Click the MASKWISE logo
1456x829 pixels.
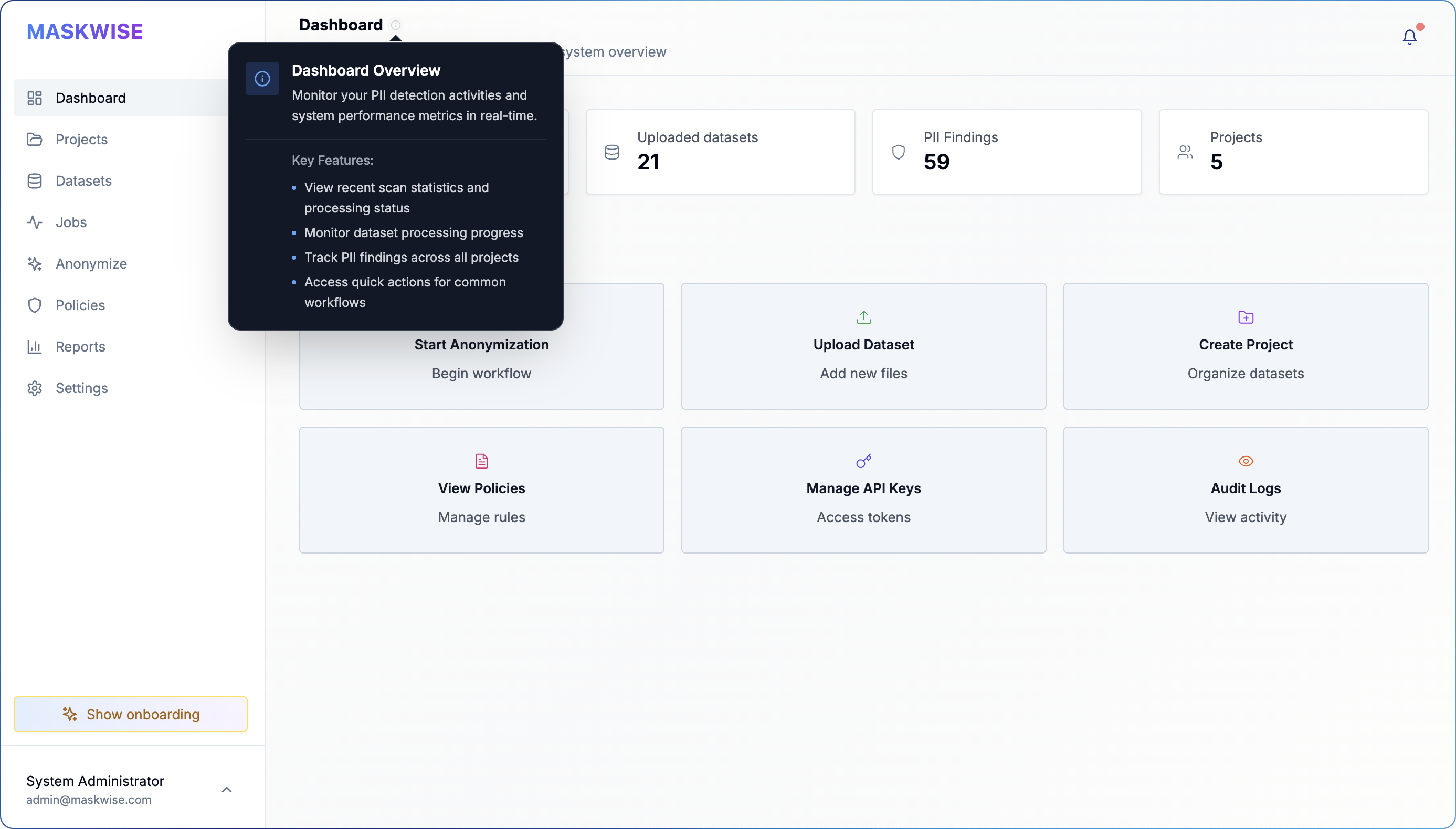pos(85,31)
